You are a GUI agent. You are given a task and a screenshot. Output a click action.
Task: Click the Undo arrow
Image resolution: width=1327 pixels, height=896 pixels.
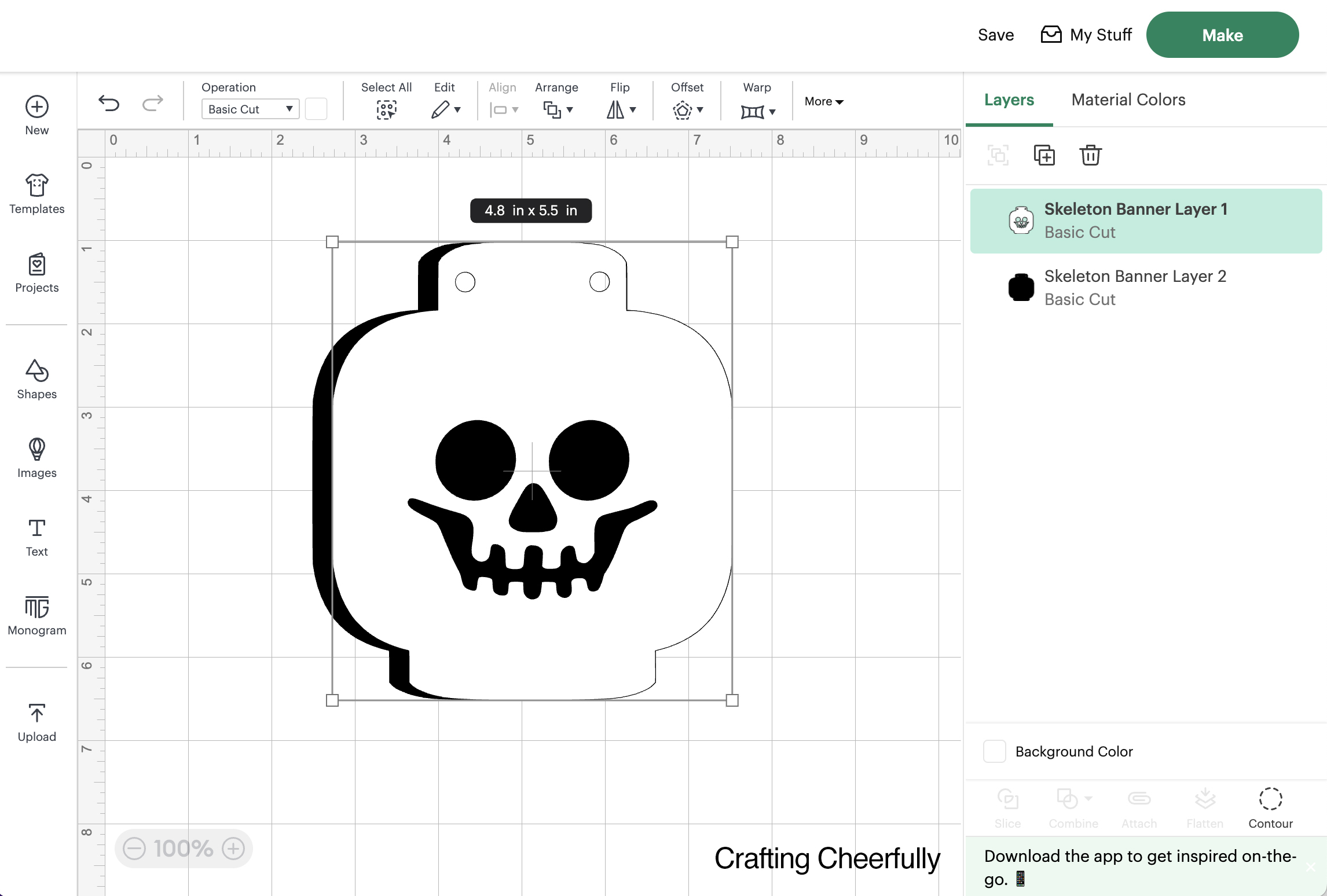tap(108, 102)
